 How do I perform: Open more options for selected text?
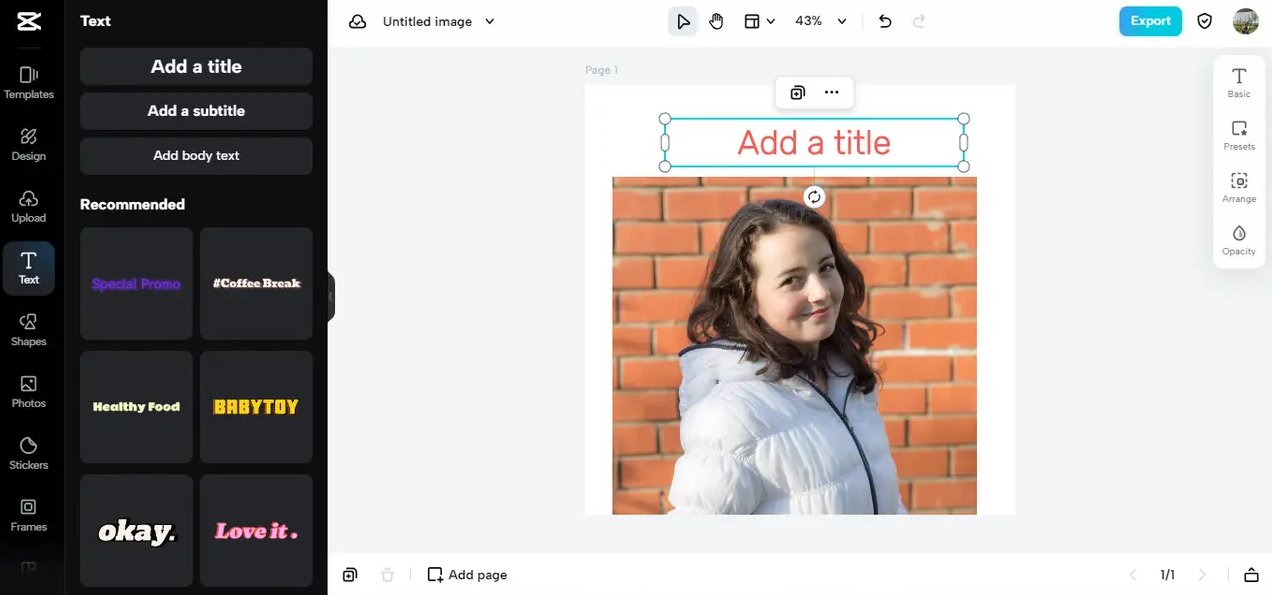tap(831, 92)
